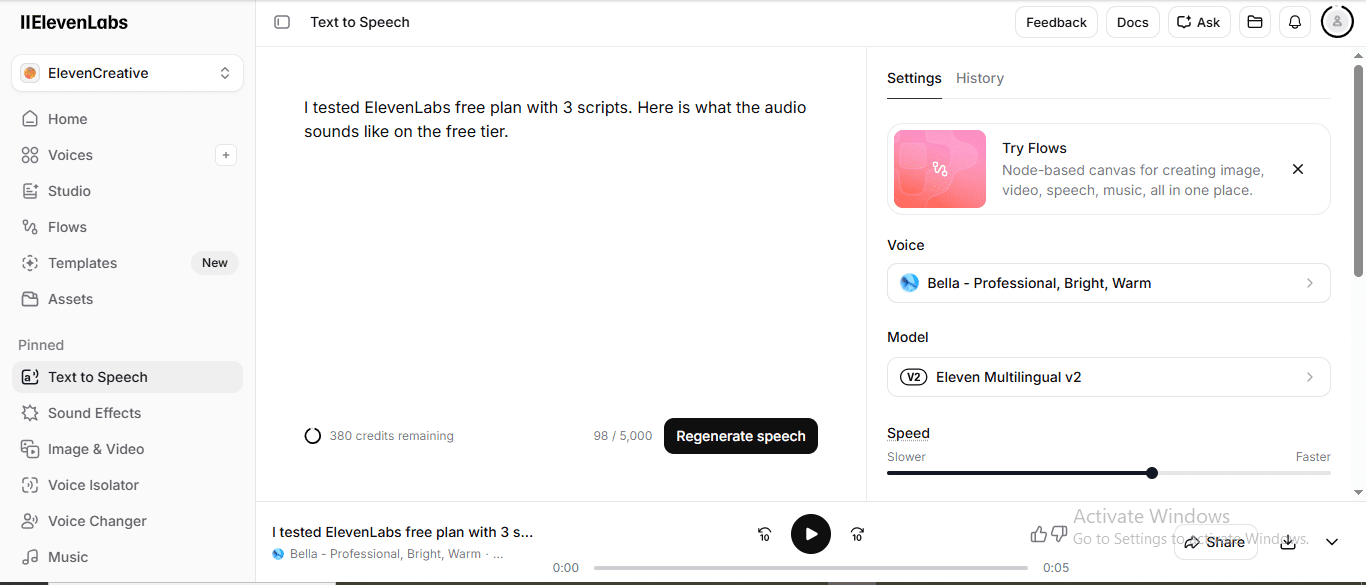The height and width of the screenshot is (585, 1366).
Task: Click the "Faster" speed label
Action: (x=1313, y=457)
